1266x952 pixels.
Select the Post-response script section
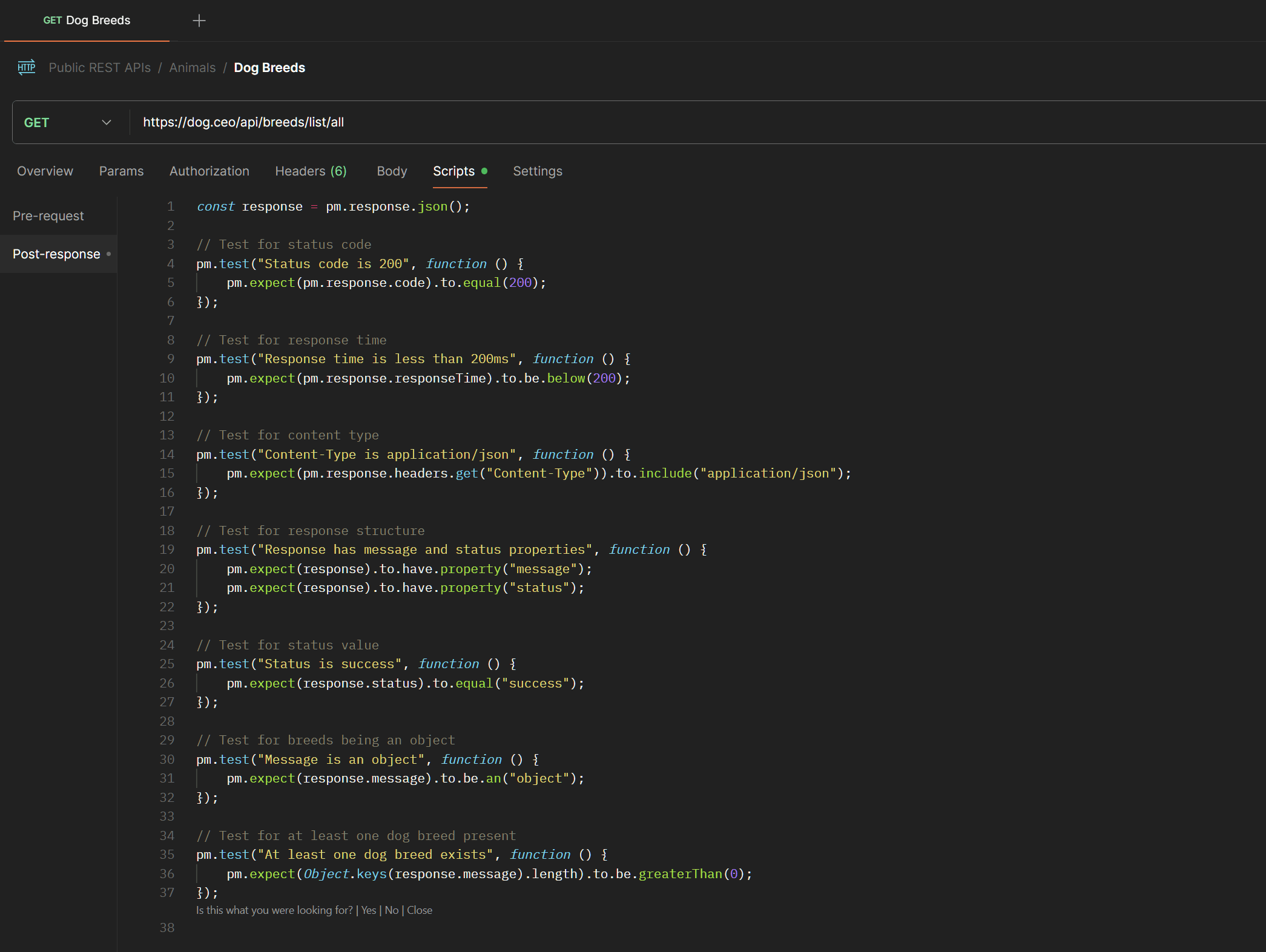pos(56,254)
